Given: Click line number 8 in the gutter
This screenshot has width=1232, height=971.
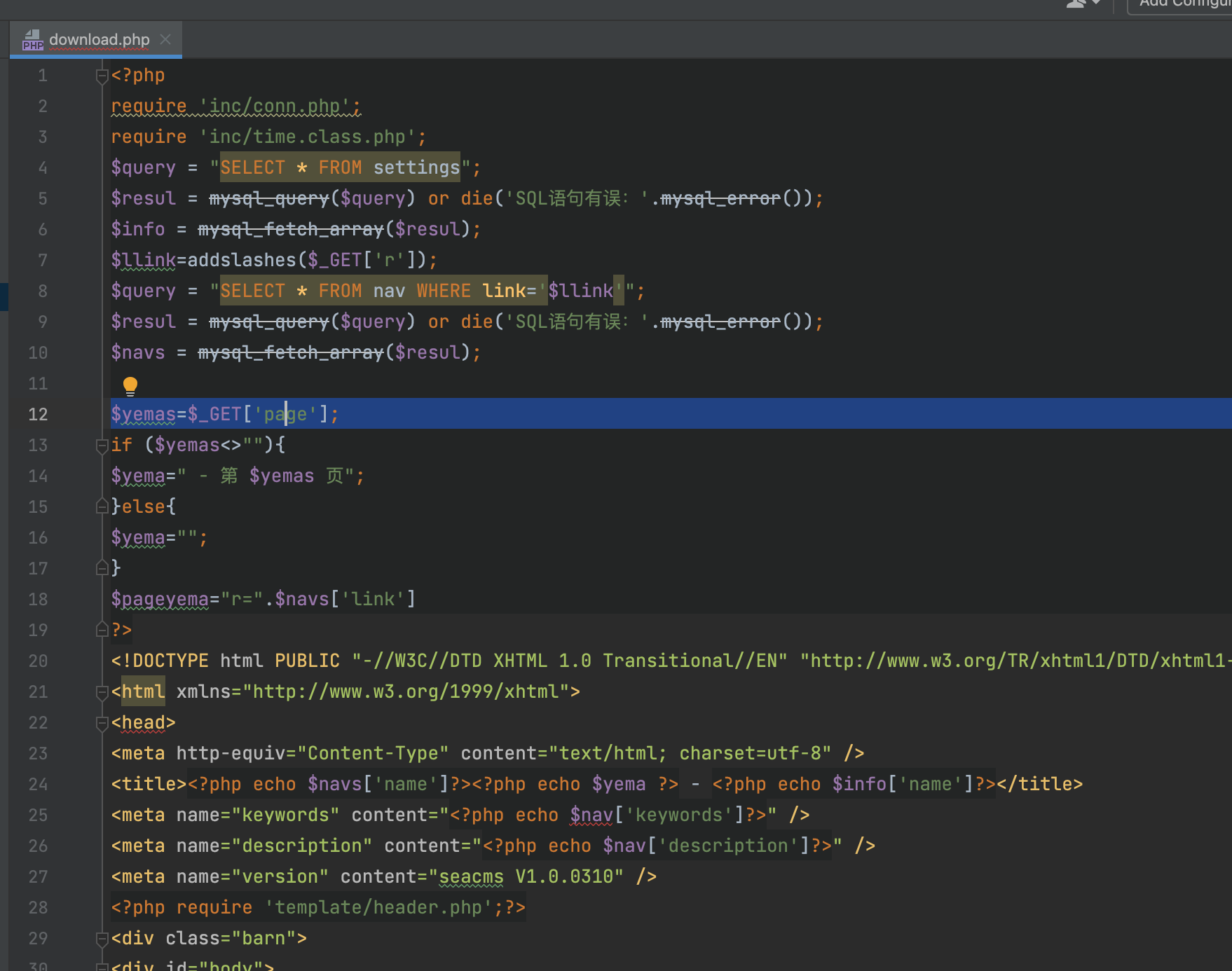Looking at the screenshot, I should click(x=43, y=291).
